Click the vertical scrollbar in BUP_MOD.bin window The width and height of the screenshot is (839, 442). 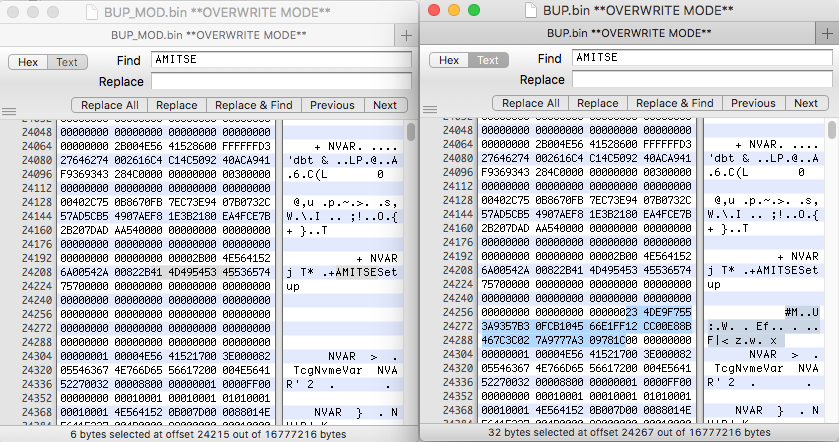coord(411,131)
